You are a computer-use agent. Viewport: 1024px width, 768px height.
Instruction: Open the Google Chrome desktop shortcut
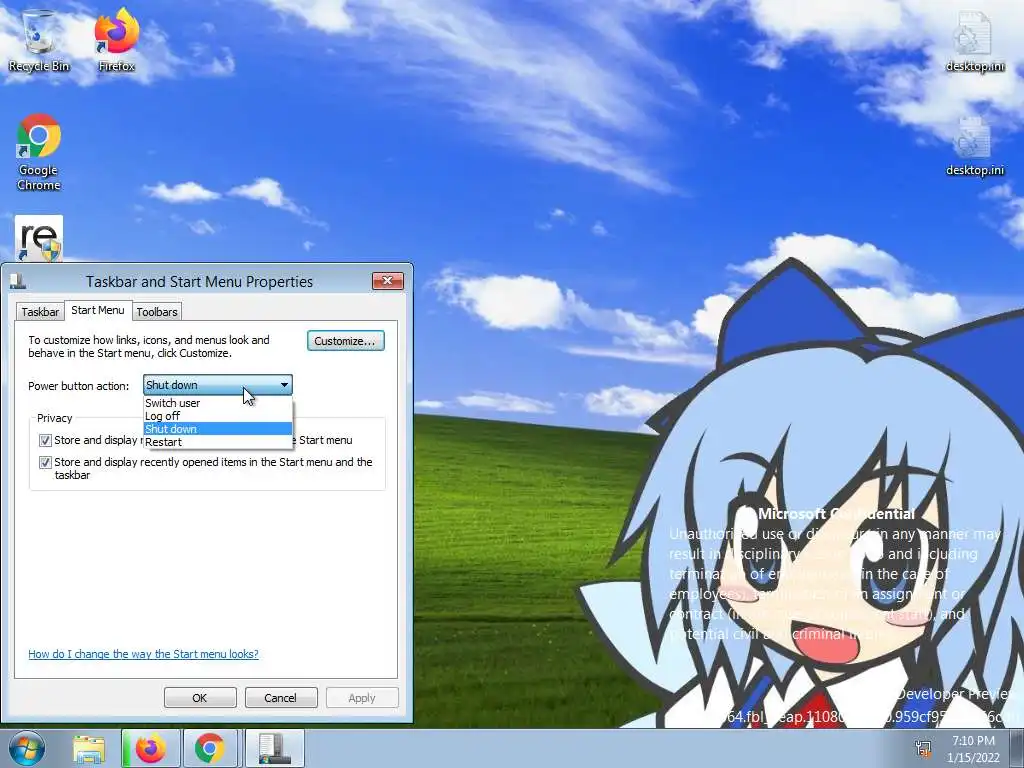(39, 152)
